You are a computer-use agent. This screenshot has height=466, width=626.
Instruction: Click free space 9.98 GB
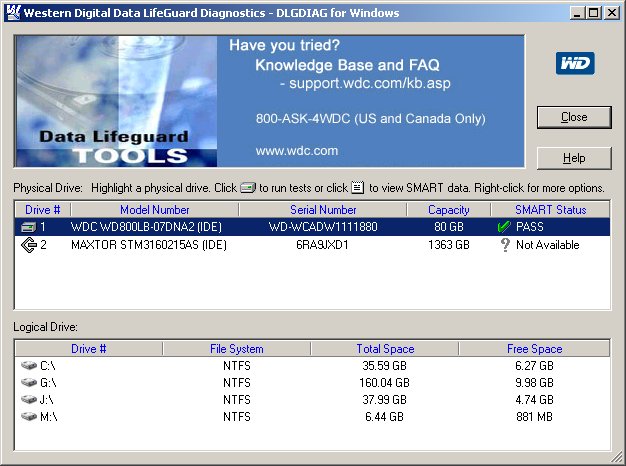534,383
